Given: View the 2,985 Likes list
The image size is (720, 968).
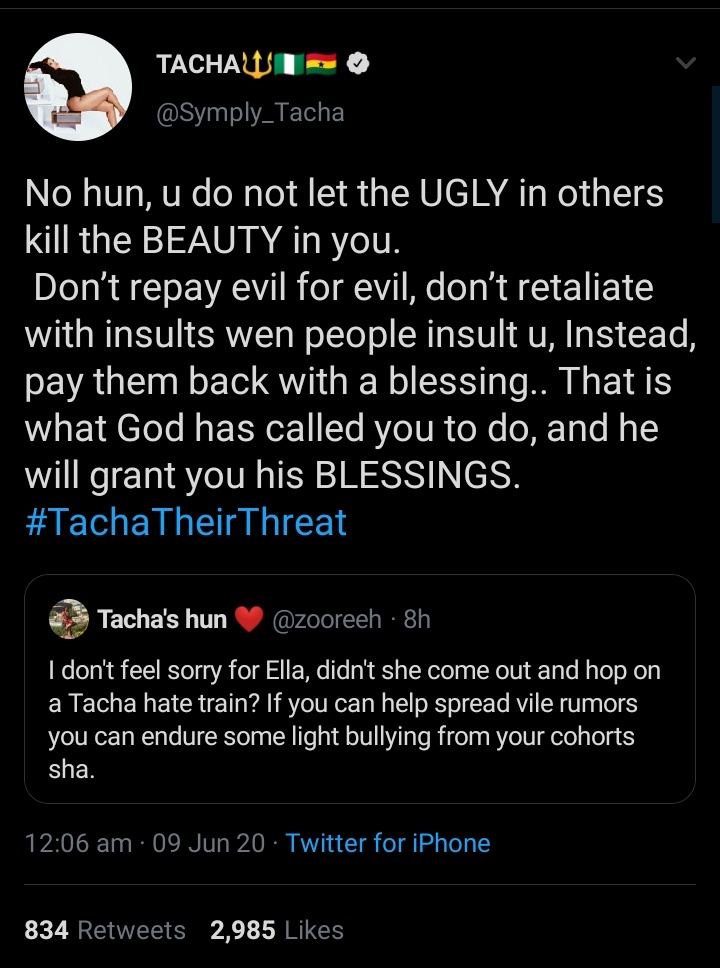Looking at the screenshot, I should (x=277, y=930).
